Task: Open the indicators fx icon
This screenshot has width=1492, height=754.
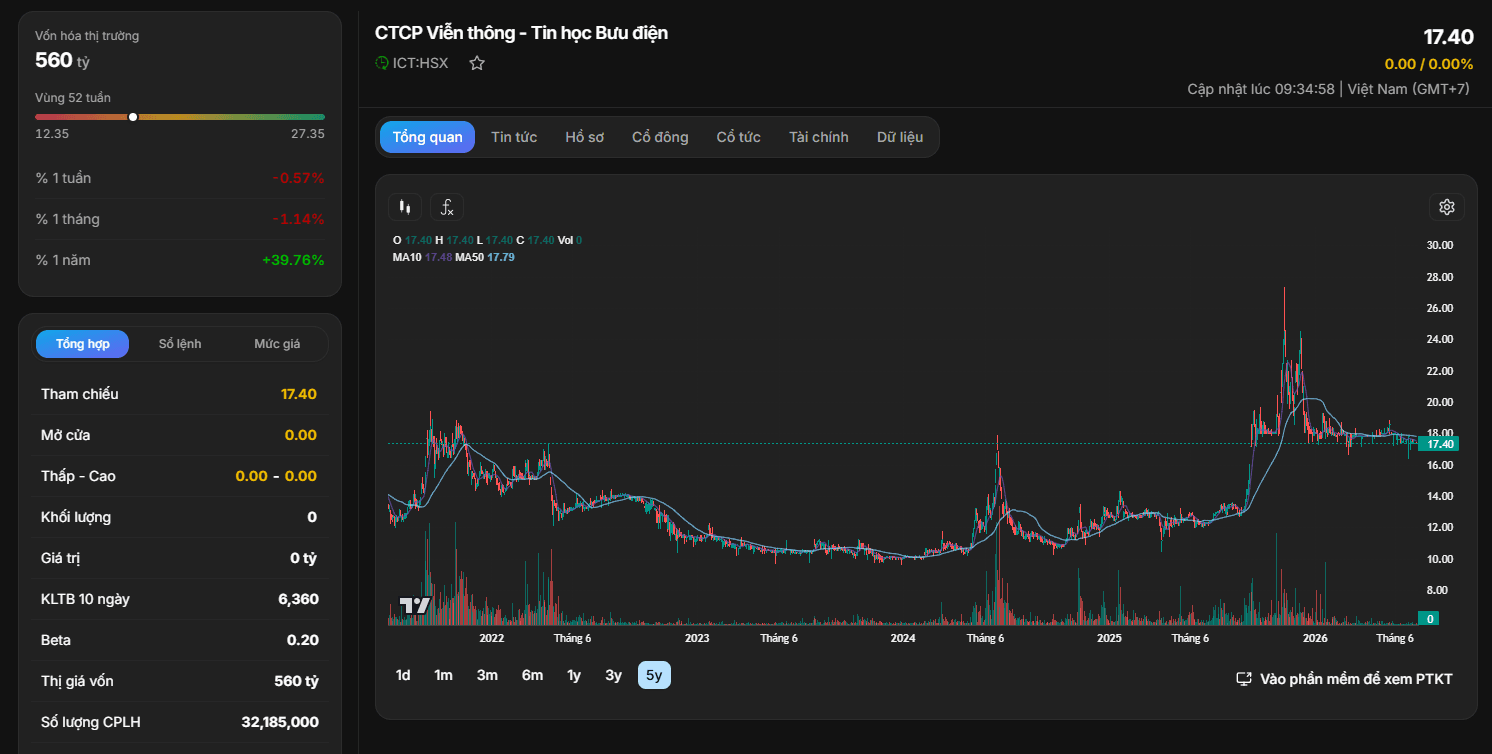Action: [x=447, y=207]
